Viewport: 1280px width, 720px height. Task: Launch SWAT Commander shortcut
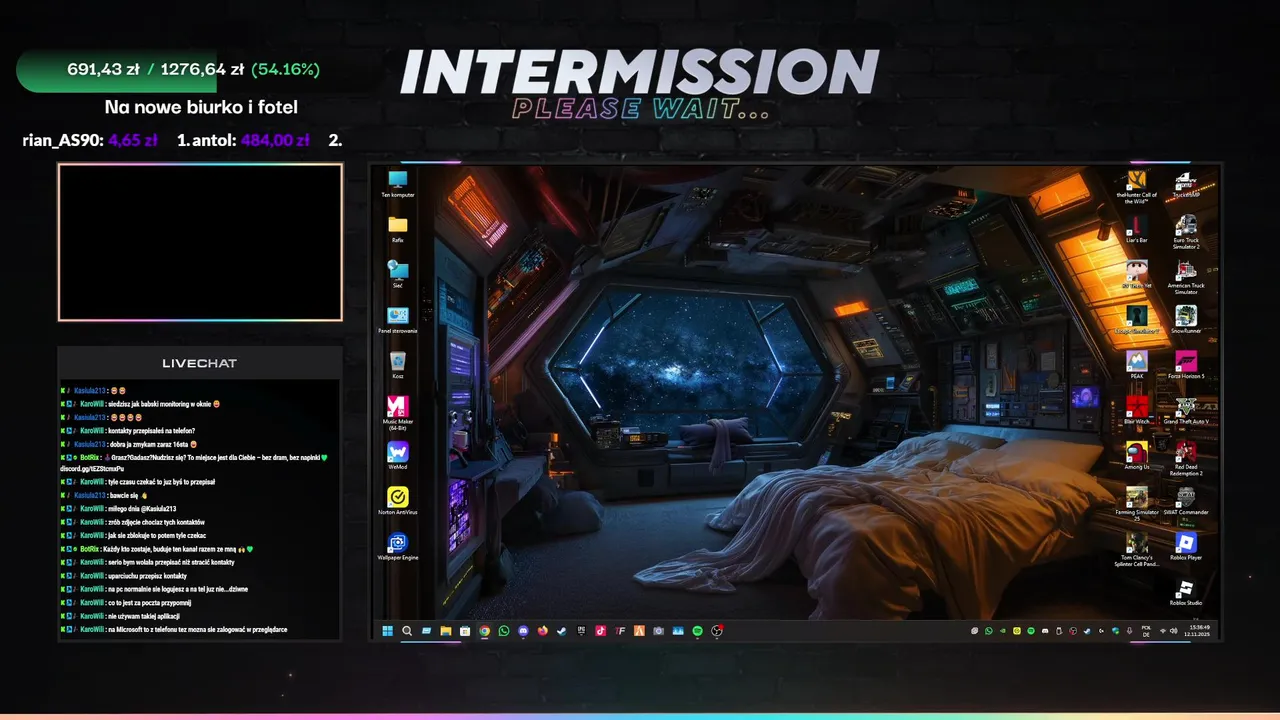[x=1186, y=500]
